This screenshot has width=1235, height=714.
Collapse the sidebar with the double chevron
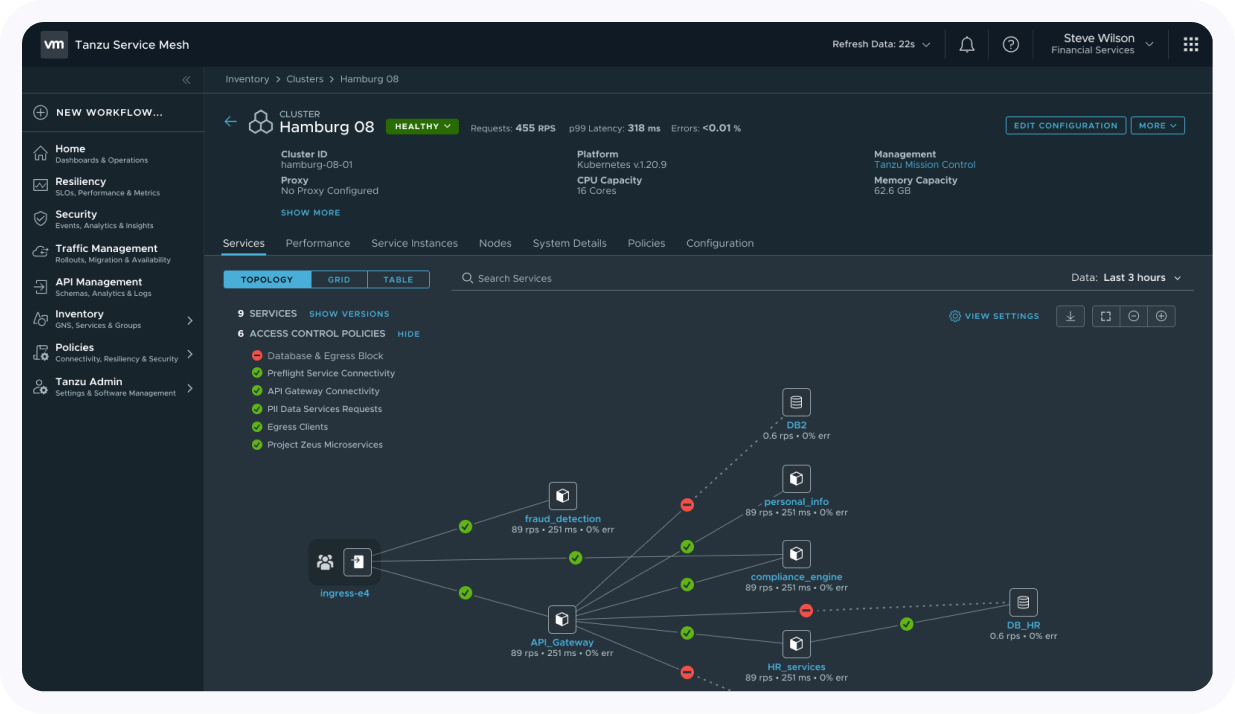[186, 80]
